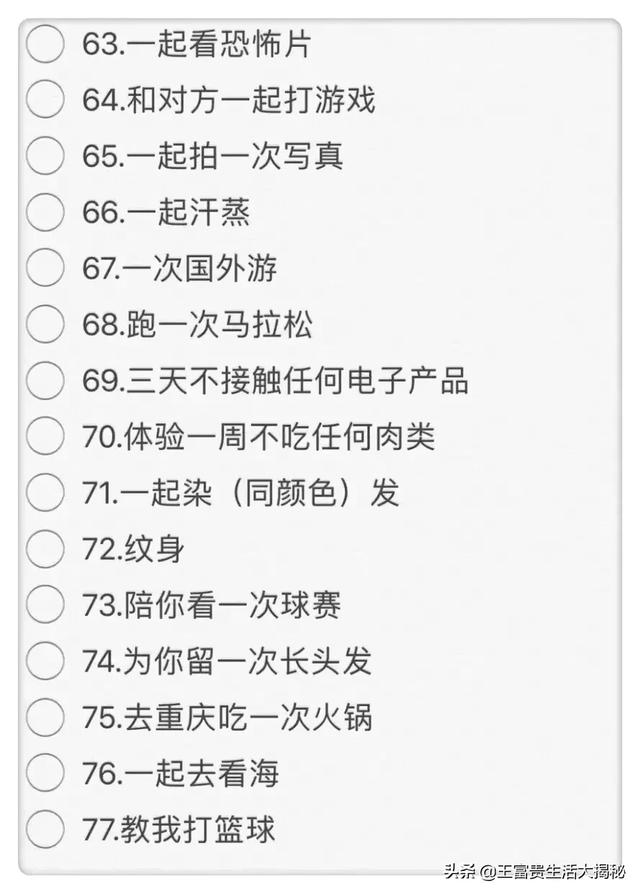Click the text 三天不接触任何电子产品
Viewport: 640px width, 894px height.
click(x=297, y=380)
